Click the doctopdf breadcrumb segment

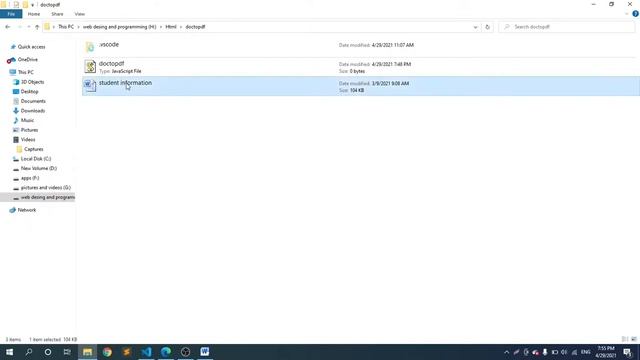click(195, 27)
